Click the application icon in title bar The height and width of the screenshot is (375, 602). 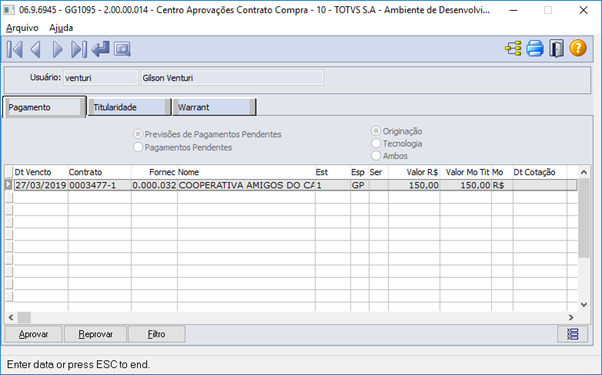(8, 10)
